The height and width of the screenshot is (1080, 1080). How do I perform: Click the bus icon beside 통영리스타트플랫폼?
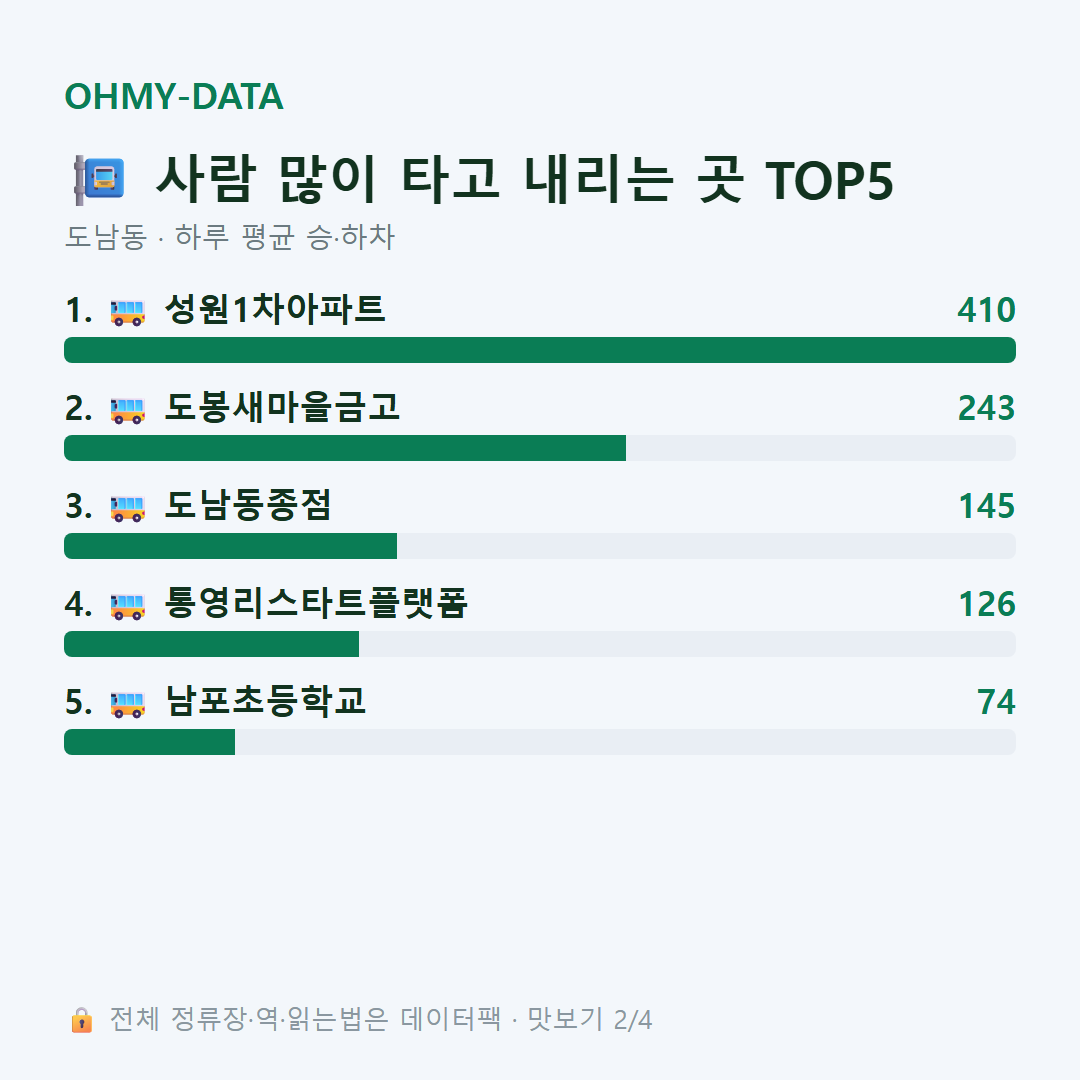pyautogui.click(x=127, y=606)
